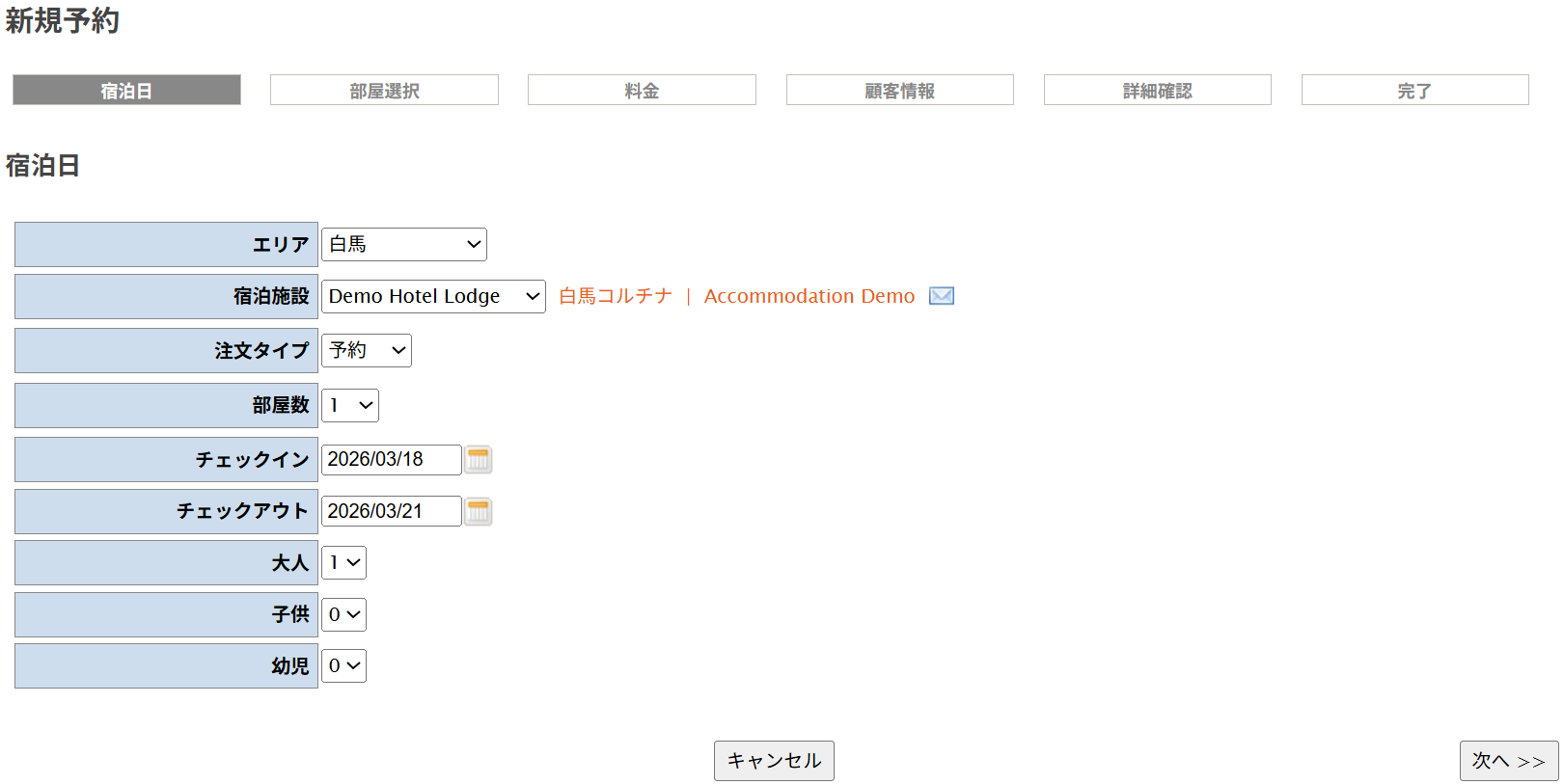Screen dimensions: 1564x784
Task: Change the 大人 adult count dropdown
Action: 343,563
